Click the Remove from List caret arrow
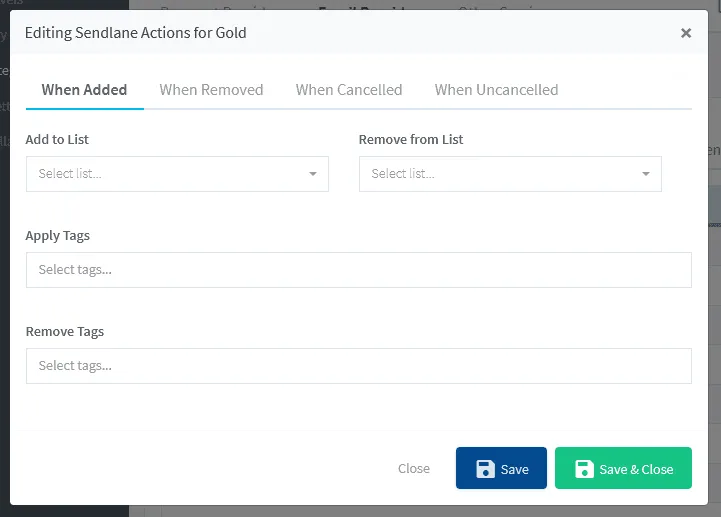The width and height of the screenshot is (721, 517). pyautogui.click(x=645, y=174)
